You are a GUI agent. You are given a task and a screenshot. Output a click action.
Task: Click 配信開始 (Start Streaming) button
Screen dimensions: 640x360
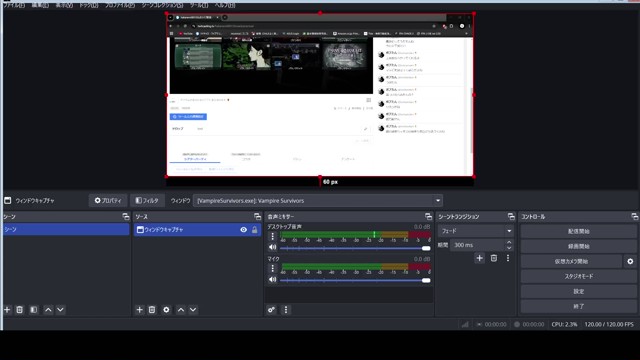coord(579,231)
